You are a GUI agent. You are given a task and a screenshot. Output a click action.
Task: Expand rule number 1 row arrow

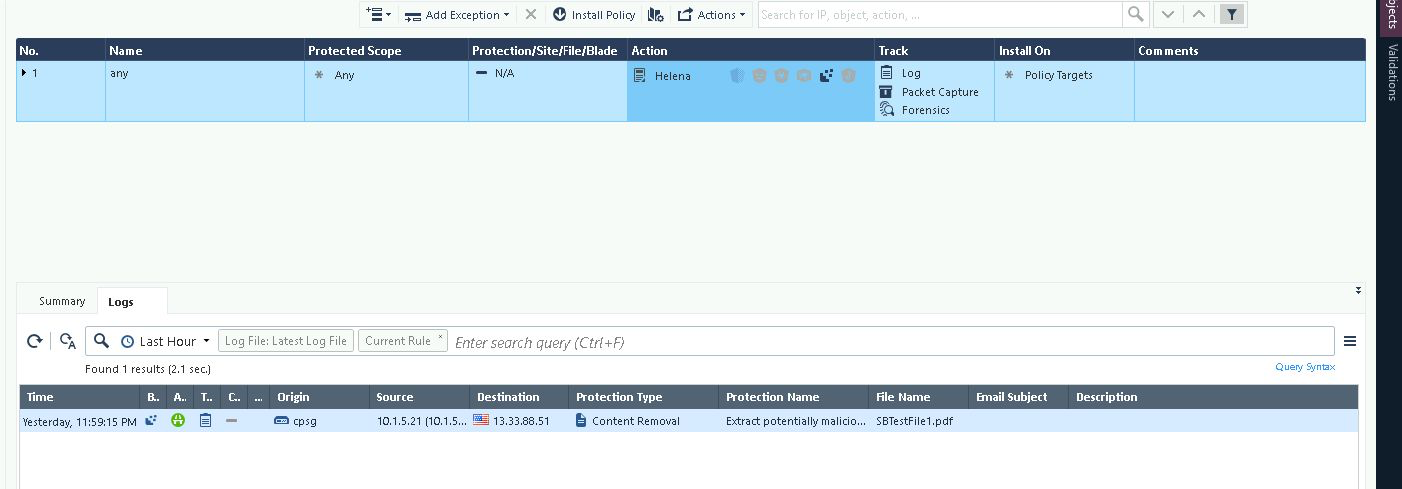(x=24, y=73)
